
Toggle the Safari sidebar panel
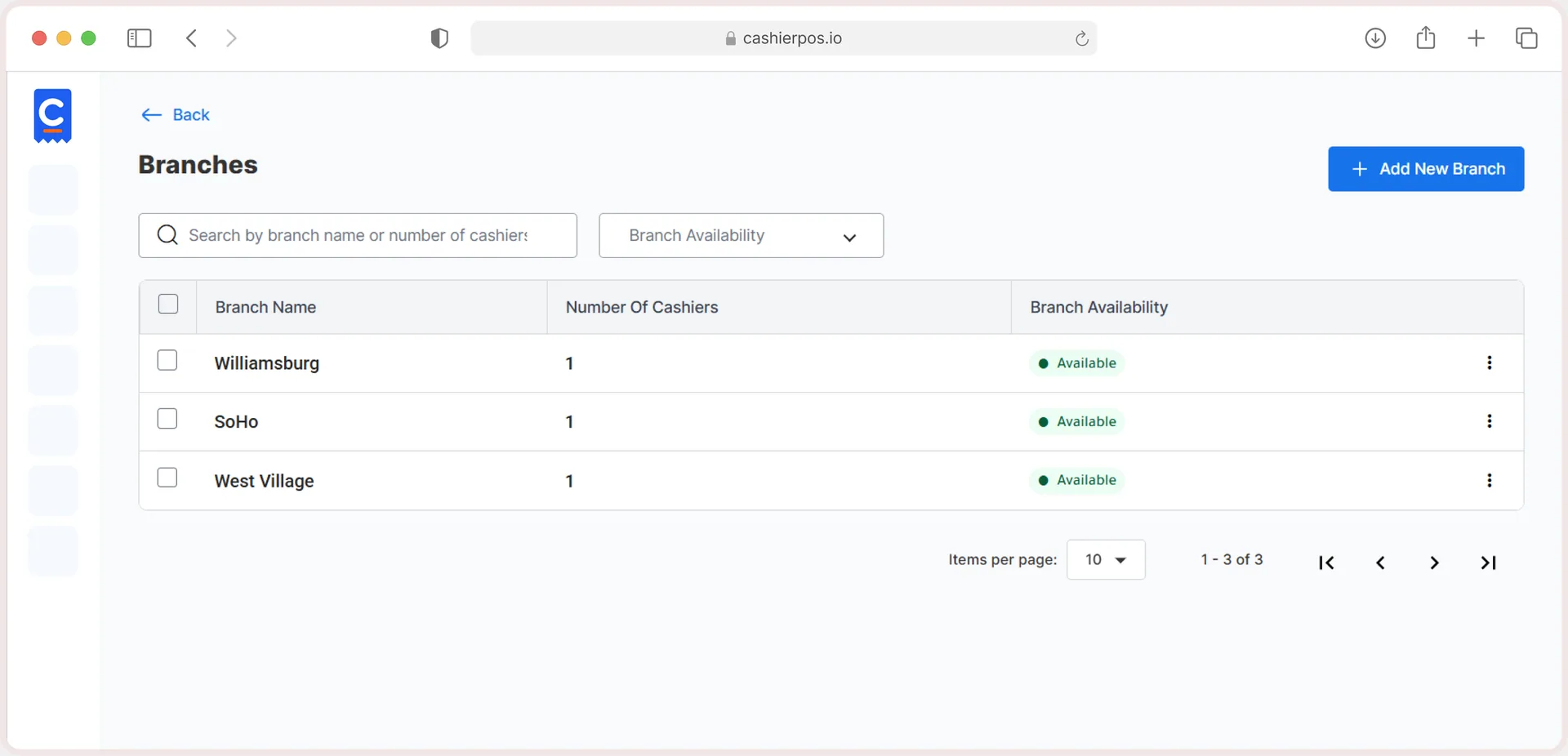[140, 38]
